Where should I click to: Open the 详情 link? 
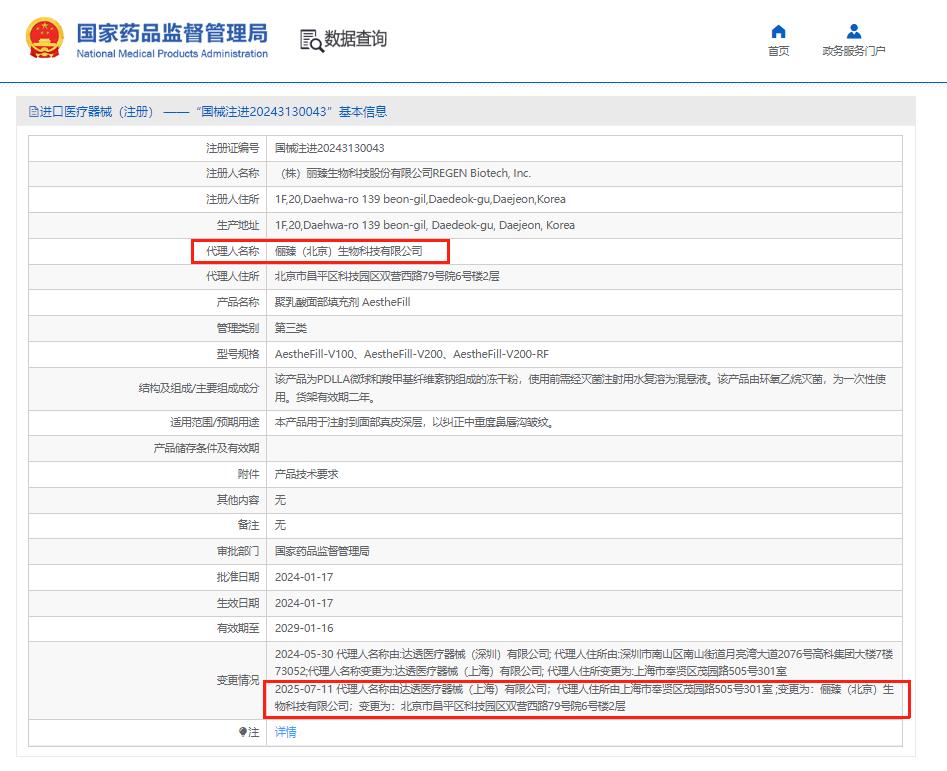[x=286, y=732]
